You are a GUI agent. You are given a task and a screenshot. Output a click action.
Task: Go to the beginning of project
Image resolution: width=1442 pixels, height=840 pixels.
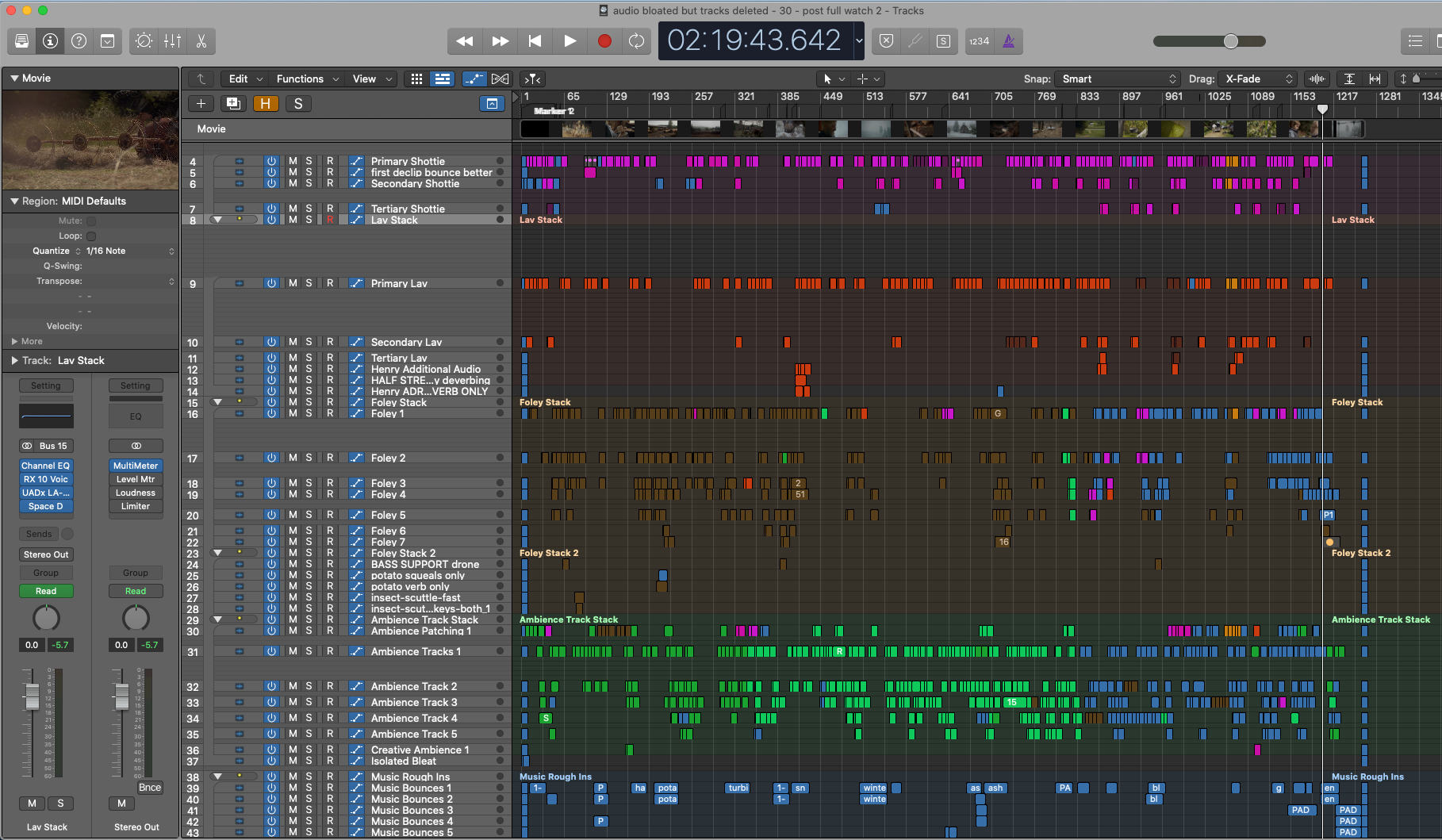pyautogui.click(x=535, y=41)
